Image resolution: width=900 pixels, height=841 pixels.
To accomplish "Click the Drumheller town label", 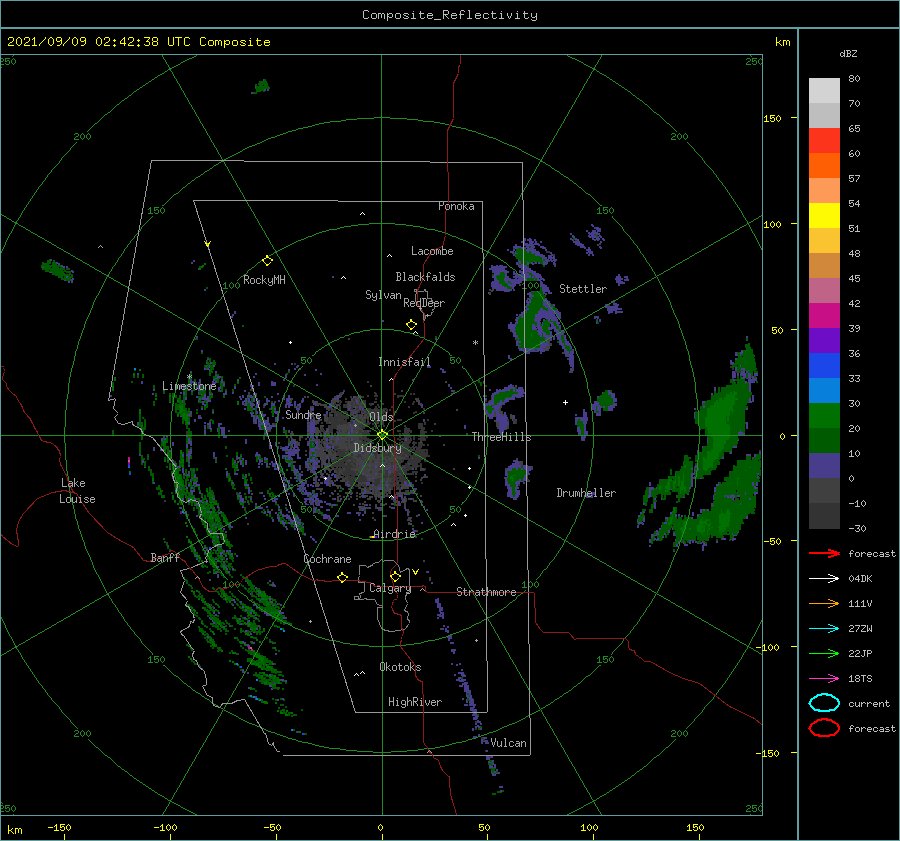I will (x=586, y=493).
